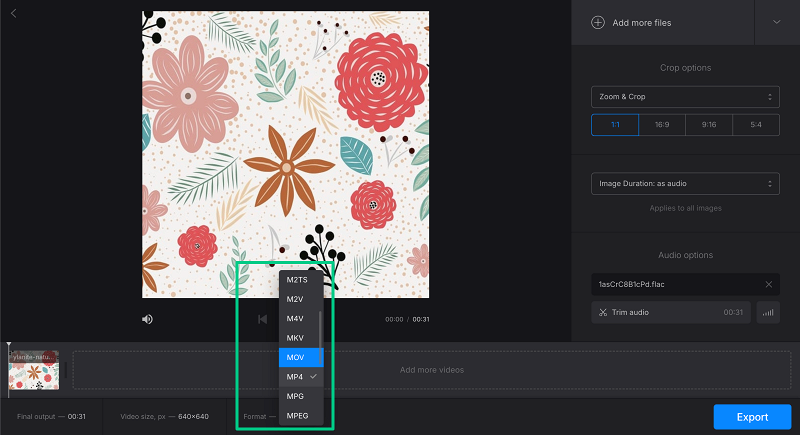Choose M4V format
This screenshot has height=435, width=800.
click(301, 319)
